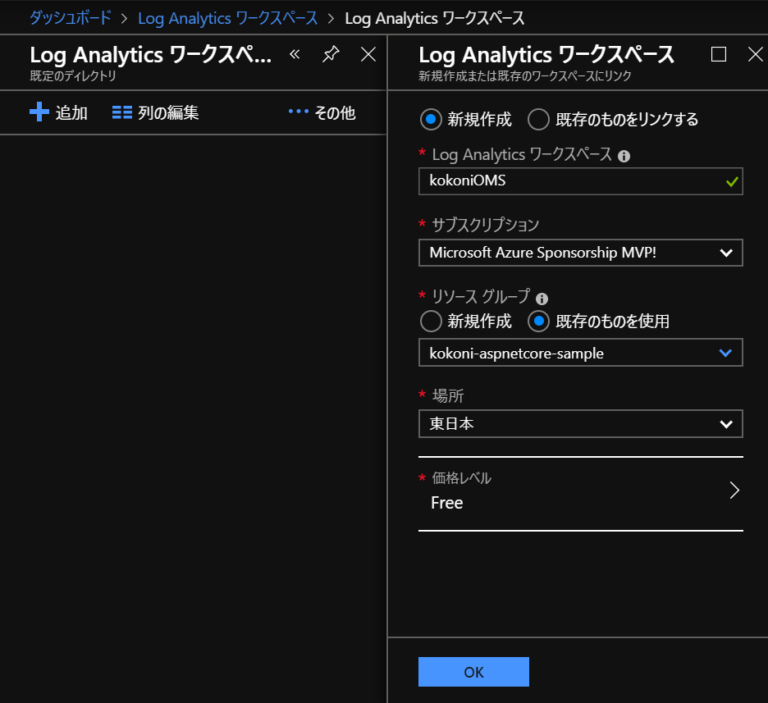
Task: Choose 新規作成 under resource group
Action: 431,321
